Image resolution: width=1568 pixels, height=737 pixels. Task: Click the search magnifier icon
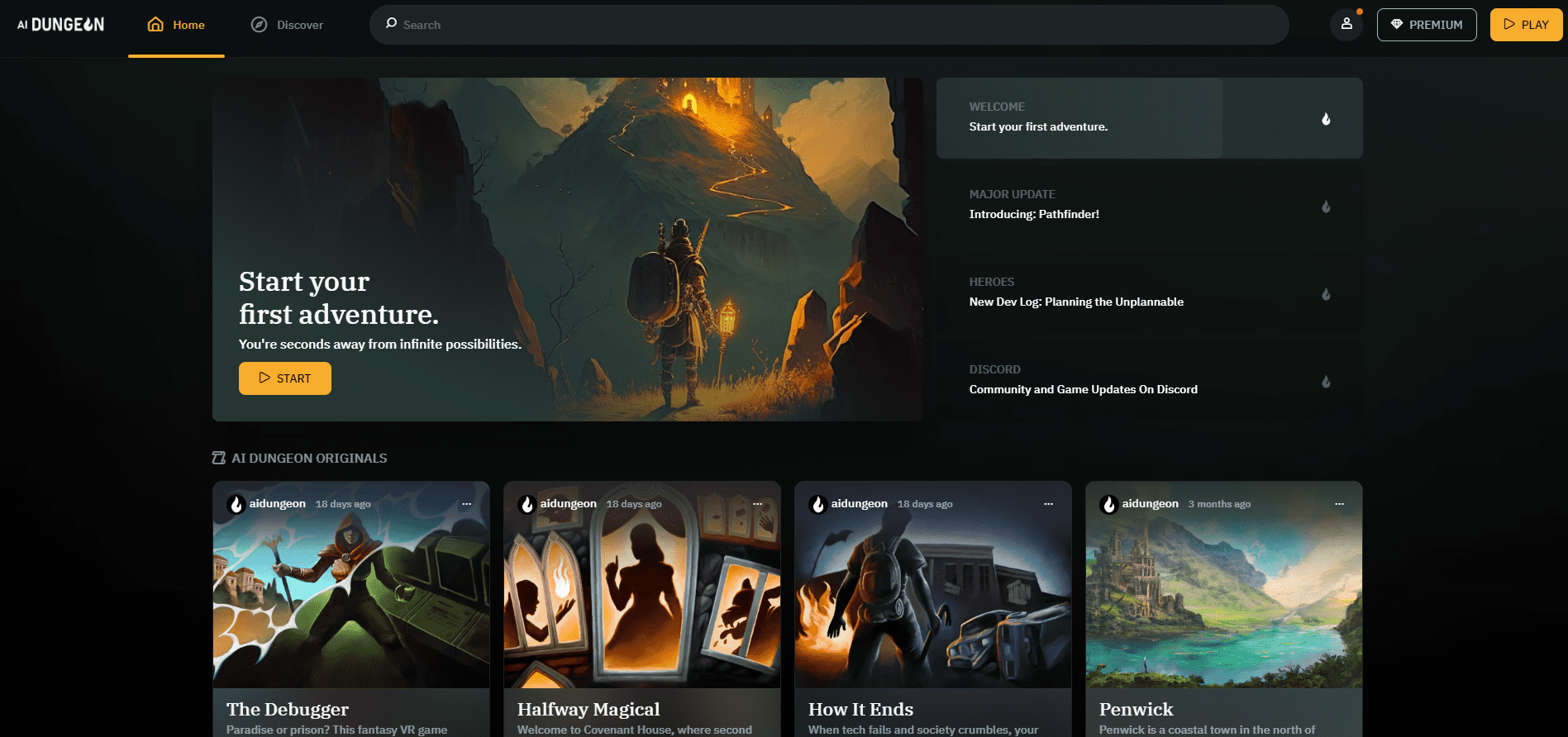pos(391,24)
